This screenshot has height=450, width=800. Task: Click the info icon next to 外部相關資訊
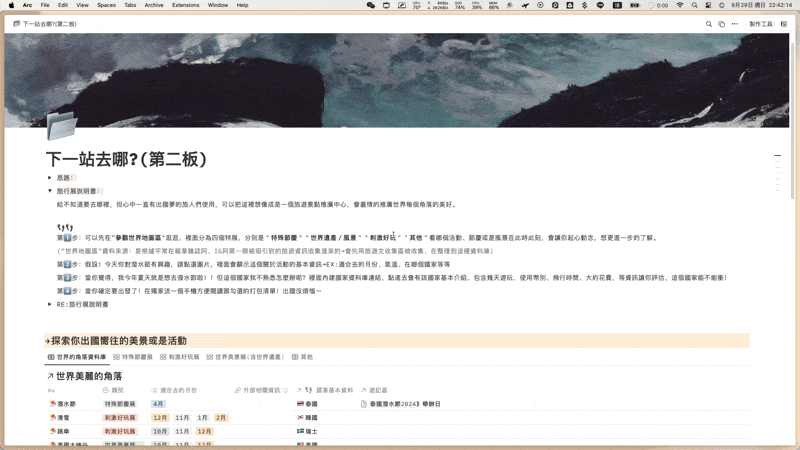(x=285, y=390)
